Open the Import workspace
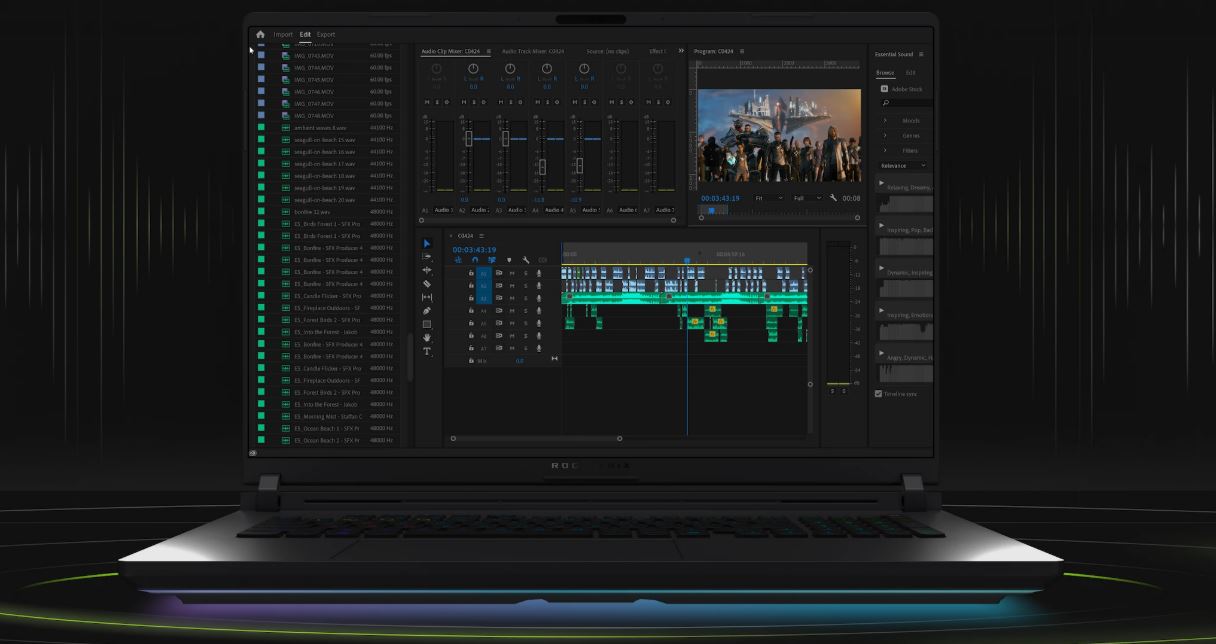The image size is (1216, 644). [283, 34]
